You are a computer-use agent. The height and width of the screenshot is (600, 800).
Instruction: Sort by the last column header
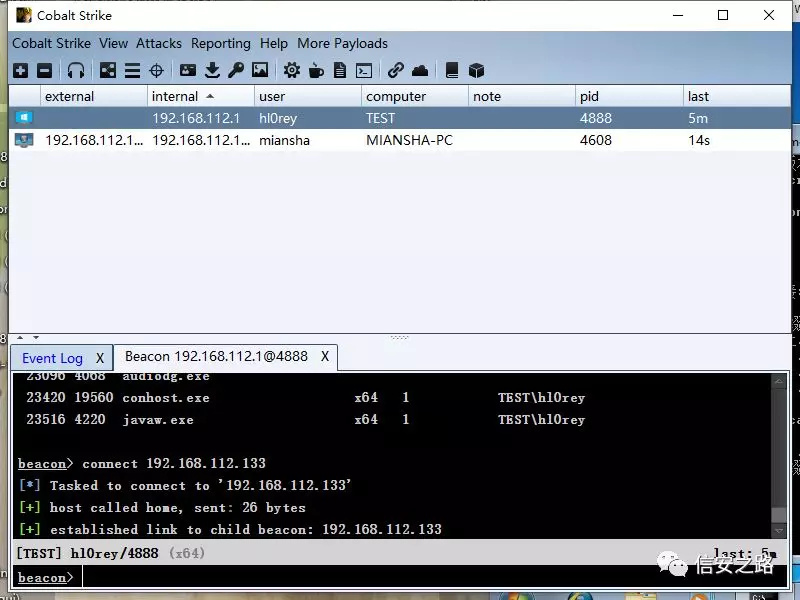(x=737, y=96)
